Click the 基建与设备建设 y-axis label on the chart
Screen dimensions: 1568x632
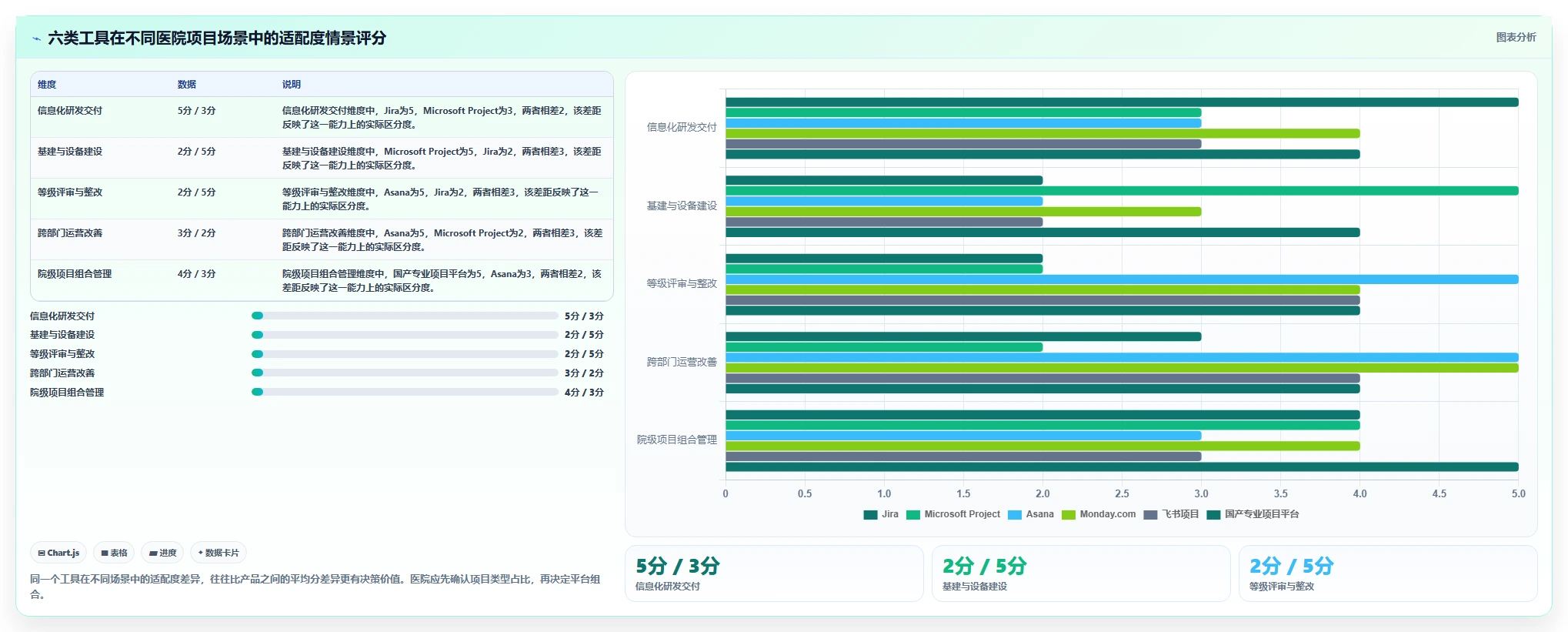pyautogui.click(x=682, y=206)
